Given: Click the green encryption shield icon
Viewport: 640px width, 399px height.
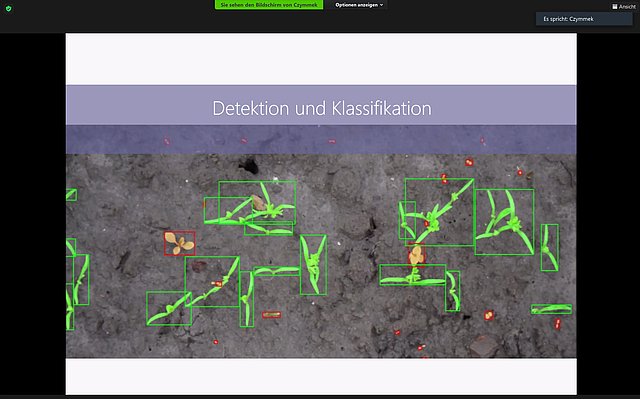Looking at the screenshot, I should (x=9, y=8).
